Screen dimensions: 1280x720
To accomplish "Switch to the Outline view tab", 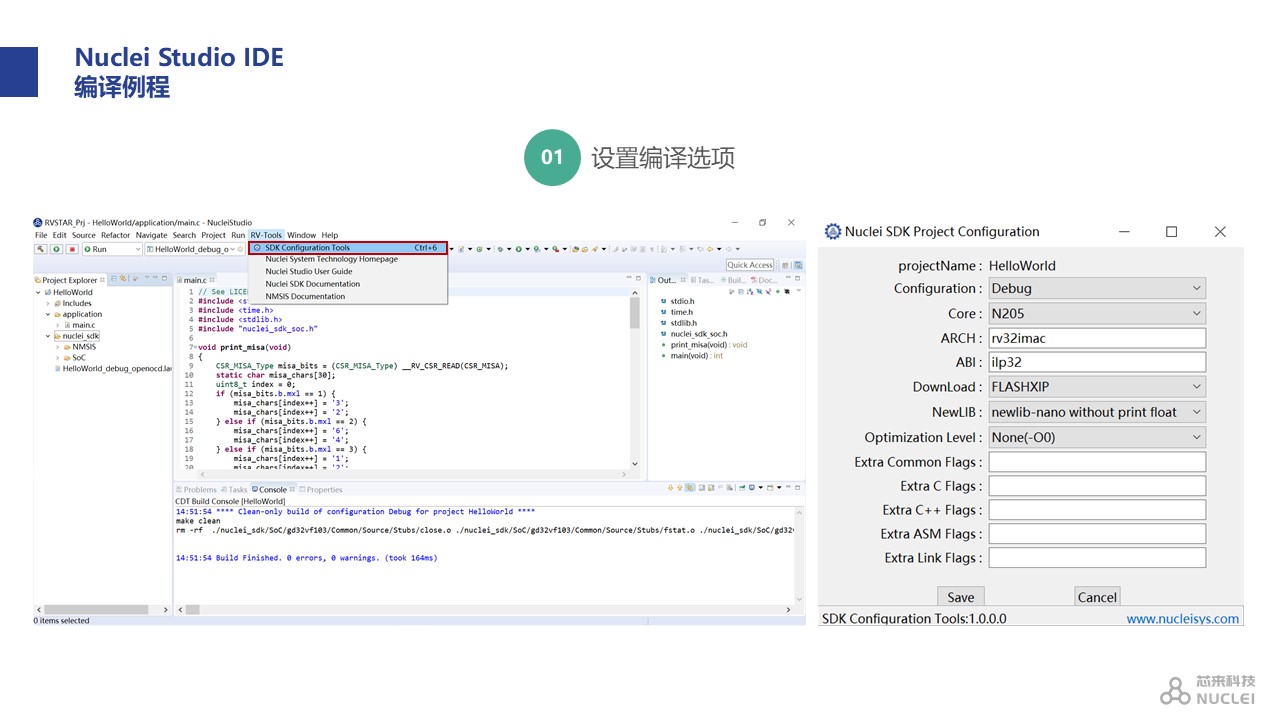I will [667, 280].
